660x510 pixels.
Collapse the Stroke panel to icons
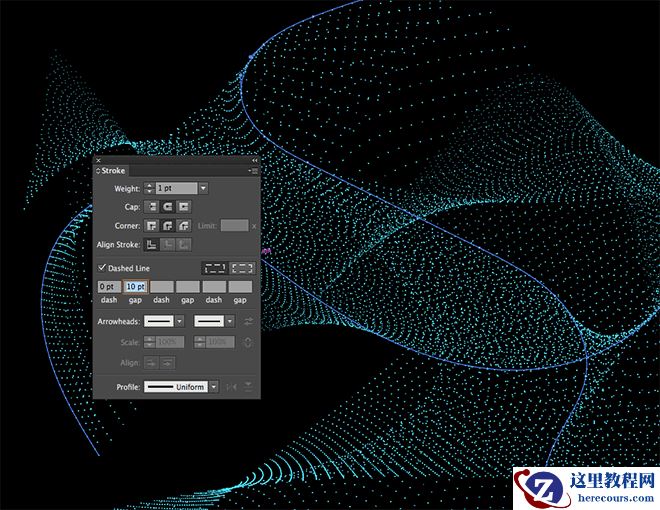pyautogui.click(x=254, y=160)
